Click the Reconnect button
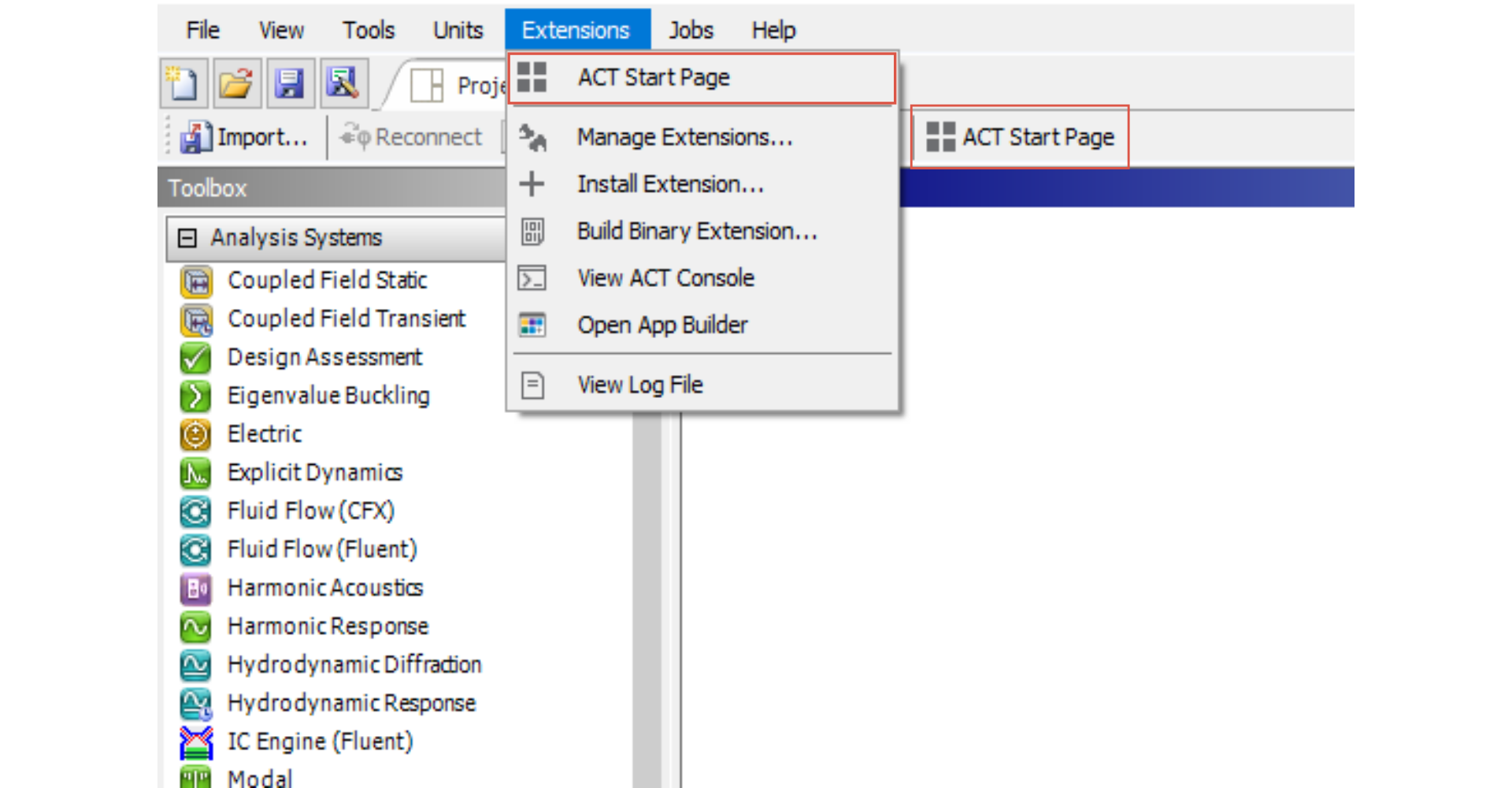The image size is (1512, 788). [x=411, y=137]
